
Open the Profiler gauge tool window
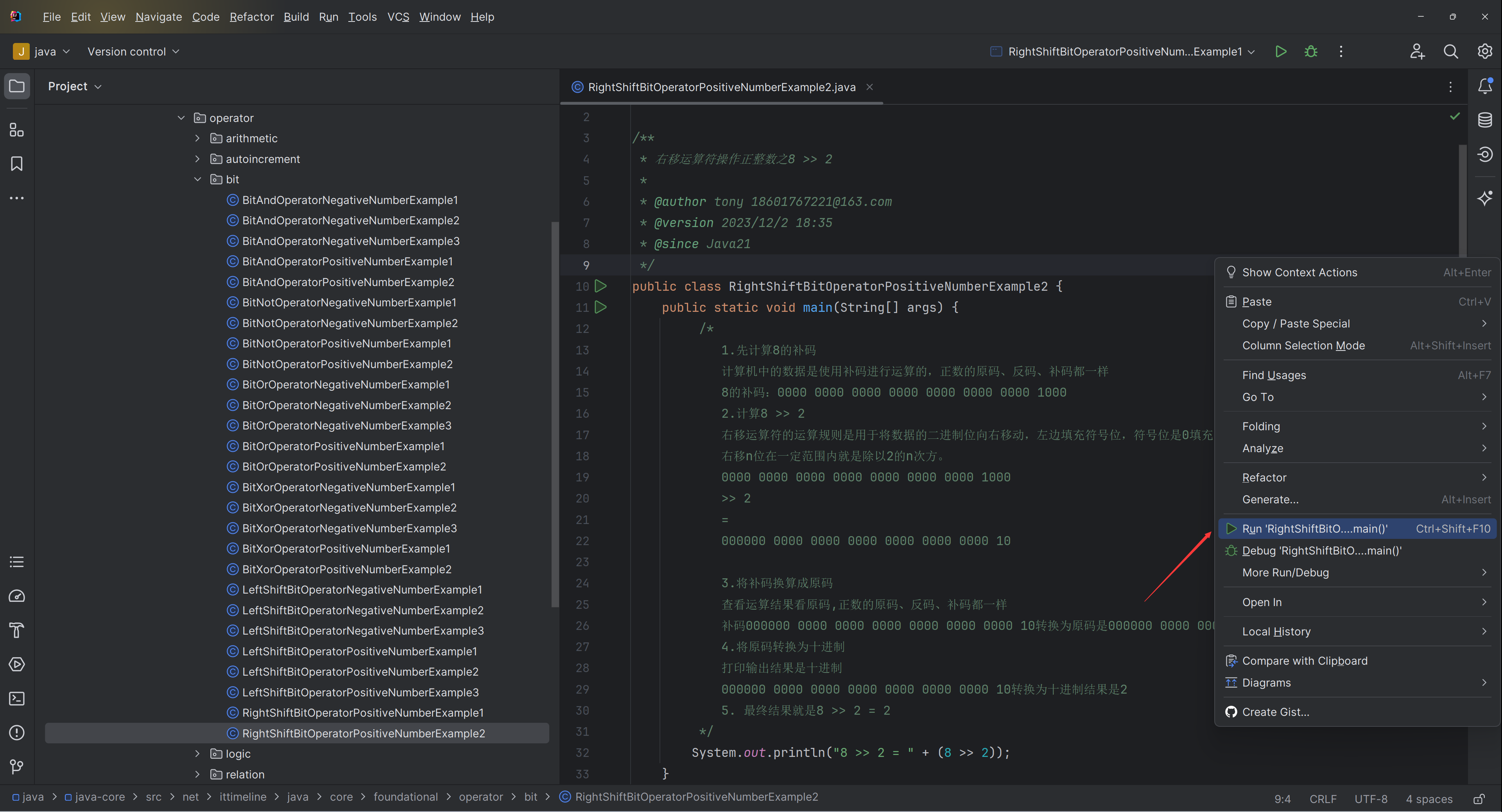[x=17, y=596]
